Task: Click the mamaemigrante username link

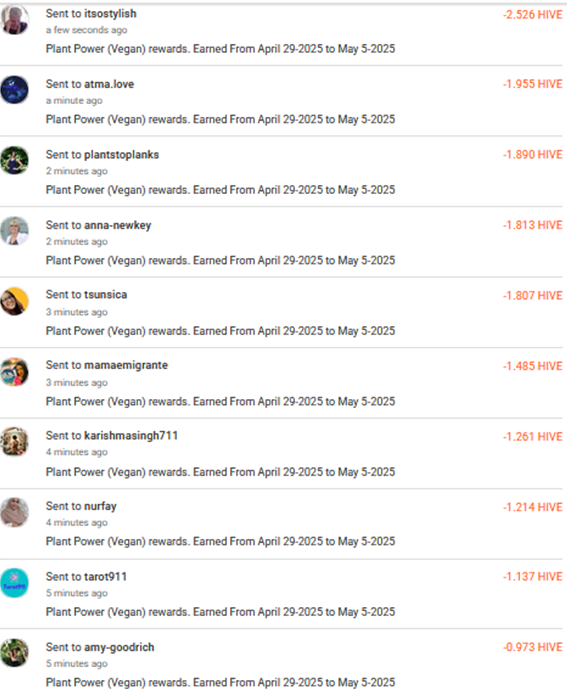Action: [x=126, y=365]
